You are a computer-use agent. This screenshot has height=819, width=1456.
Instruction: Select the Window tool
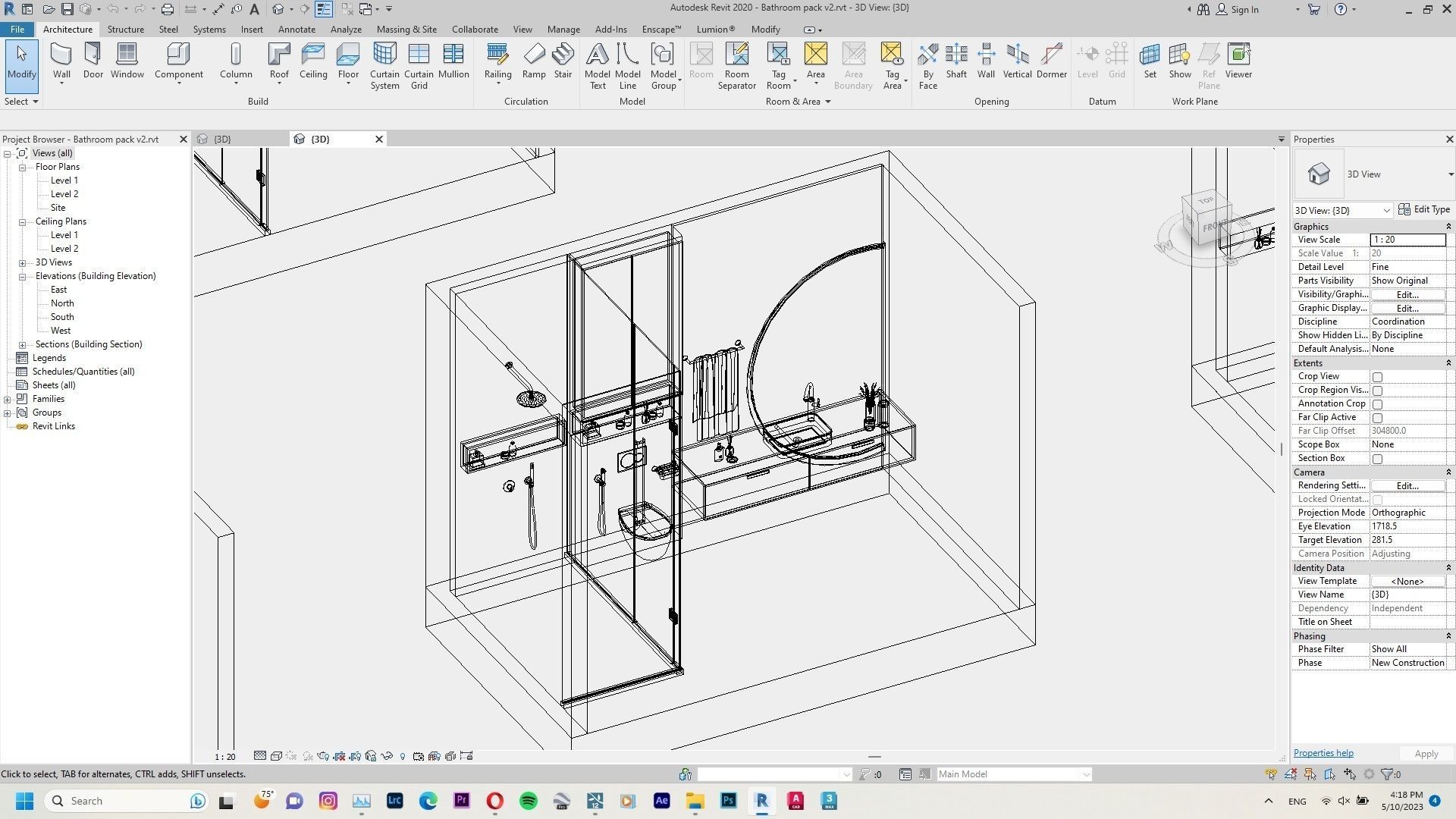[x=127, y=61]
